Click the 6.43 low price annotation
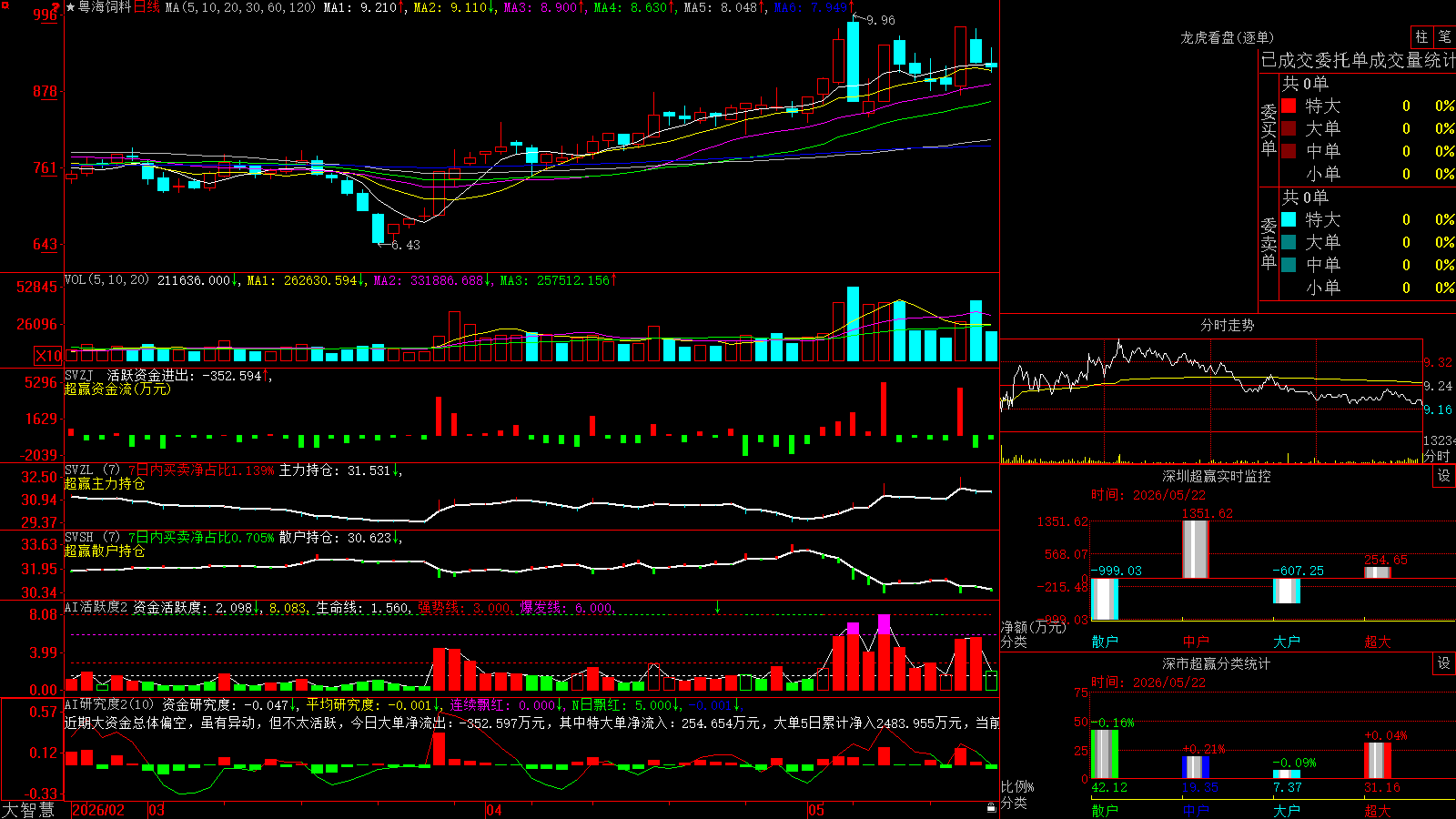 (x=406, y=245)
